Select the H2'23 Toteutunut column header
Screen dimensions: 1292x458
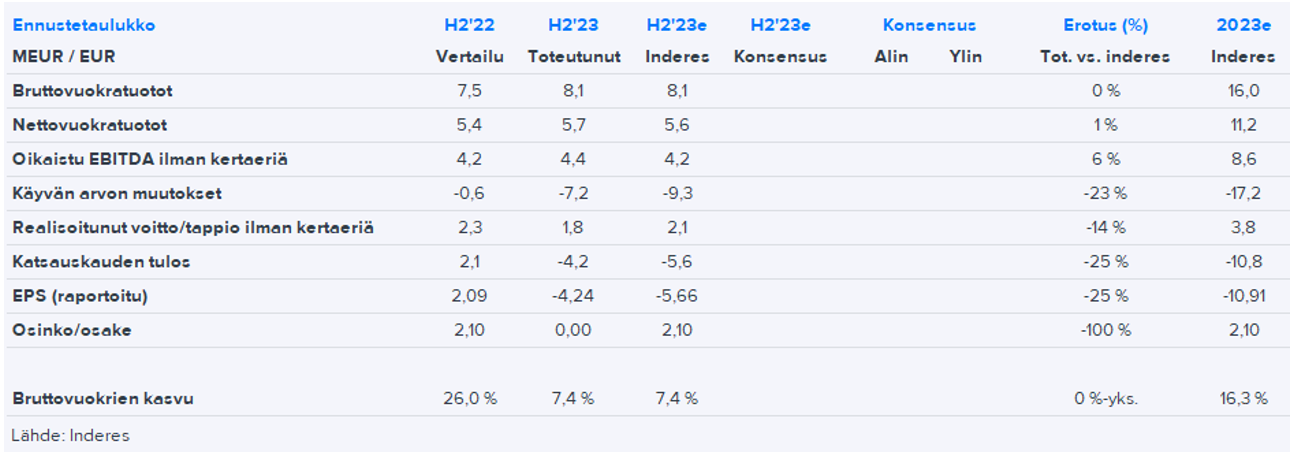574,25
